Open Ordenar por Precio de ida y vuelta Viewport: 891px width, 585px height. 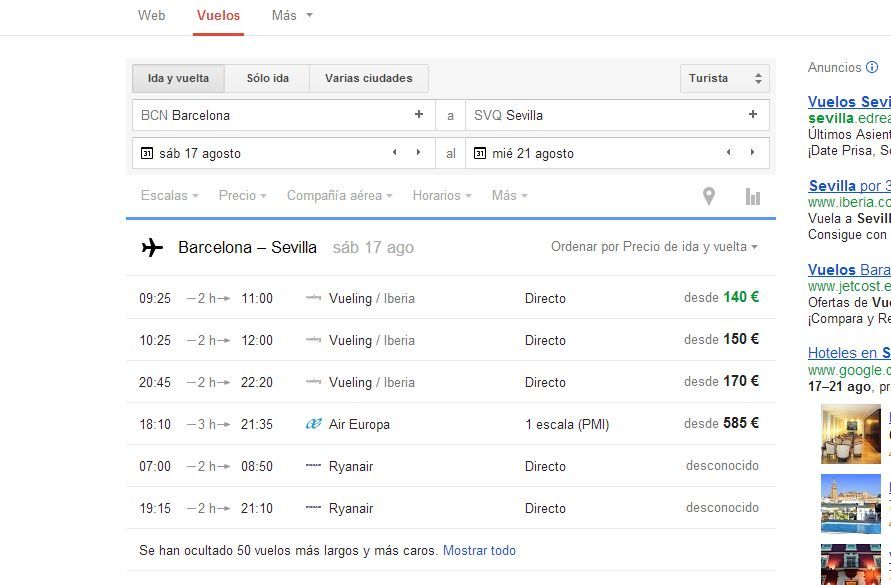[654, 247]
